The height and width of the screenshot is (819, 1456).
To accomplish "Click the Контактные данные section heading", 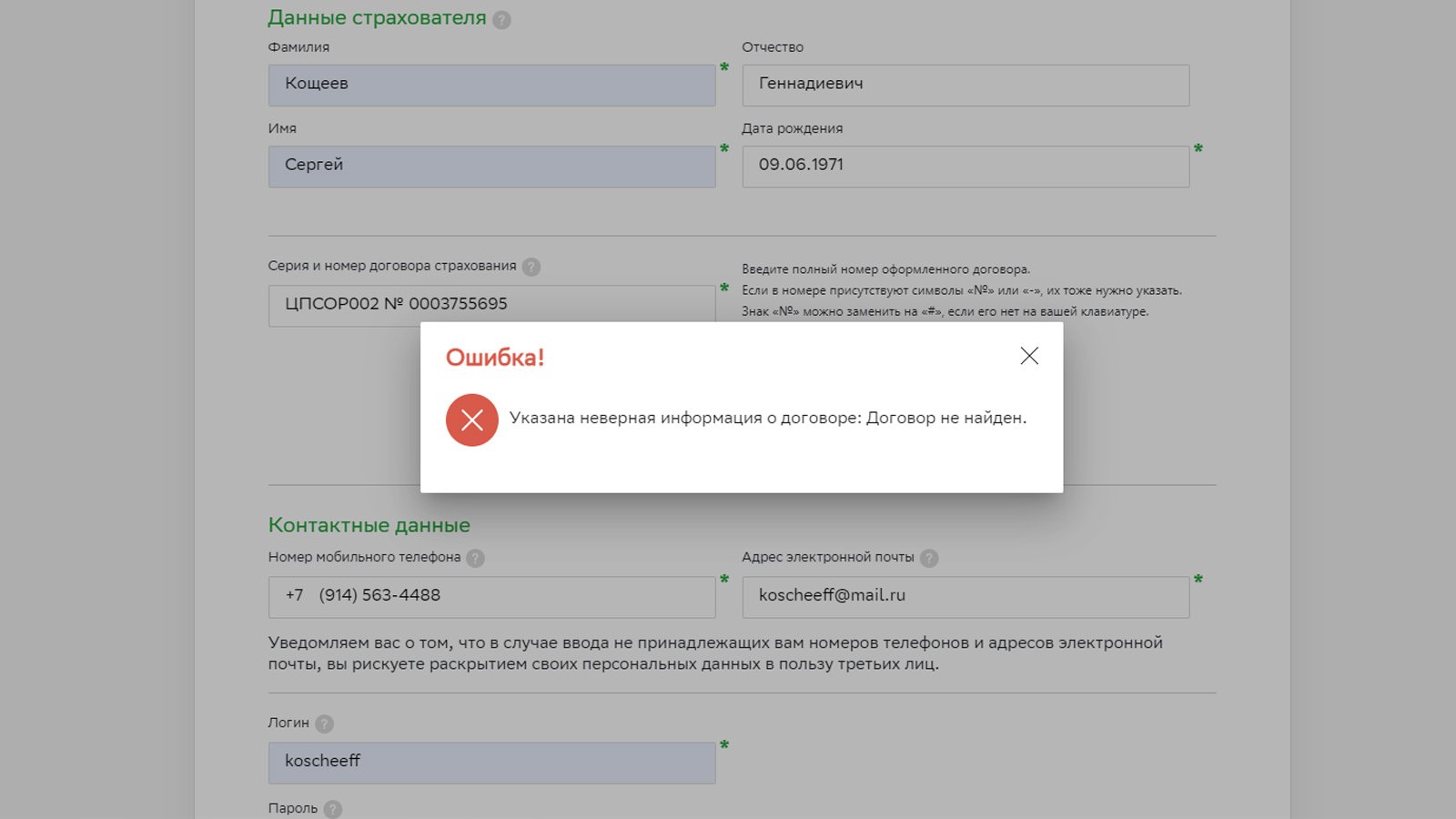I will tap(369, 525).
